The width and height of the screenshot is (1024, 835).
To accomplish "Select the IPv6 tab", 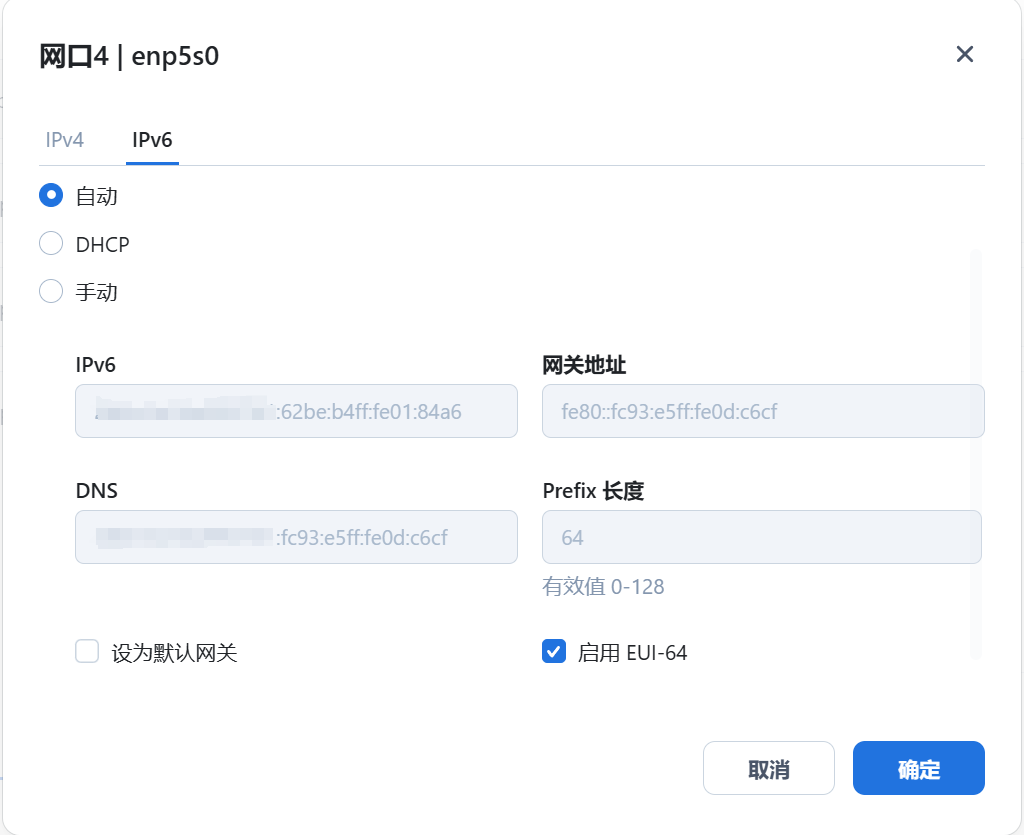I will [153, 140].
